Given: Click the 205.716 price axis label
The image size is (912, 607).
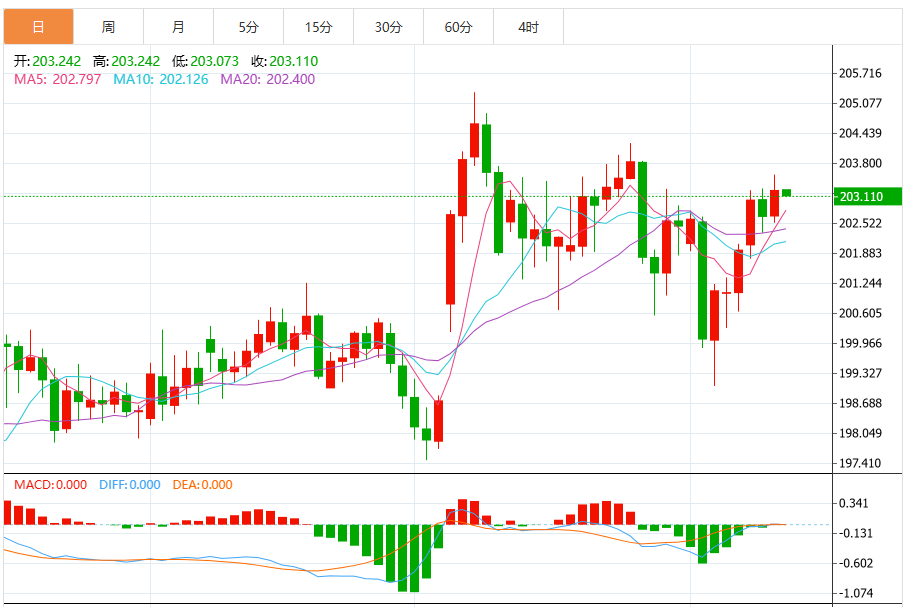Looking at the screenshot, I should click(x=860, y=73).
